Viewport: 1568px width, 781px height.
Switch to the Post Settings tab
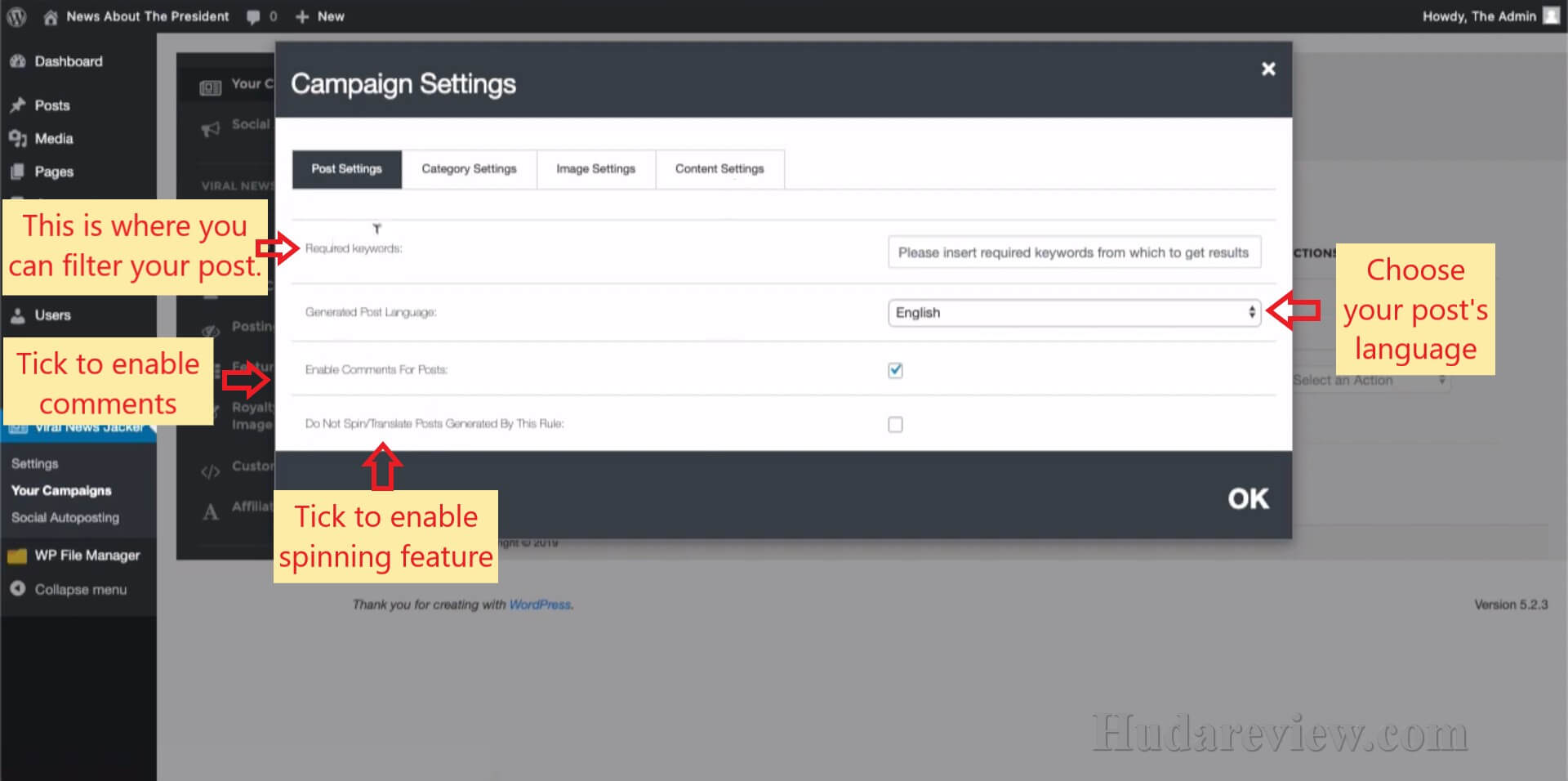[346, 169]
